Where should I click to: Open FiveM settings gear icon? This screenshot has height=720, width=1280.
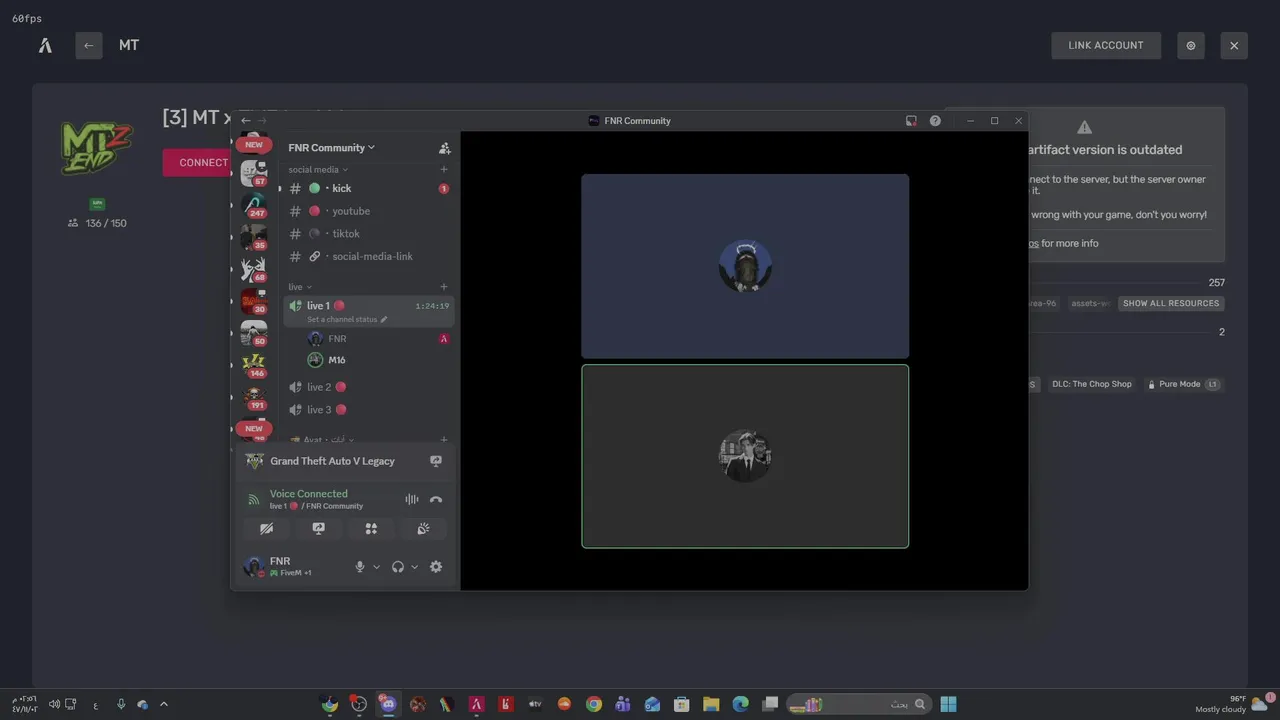point(1191,45)
